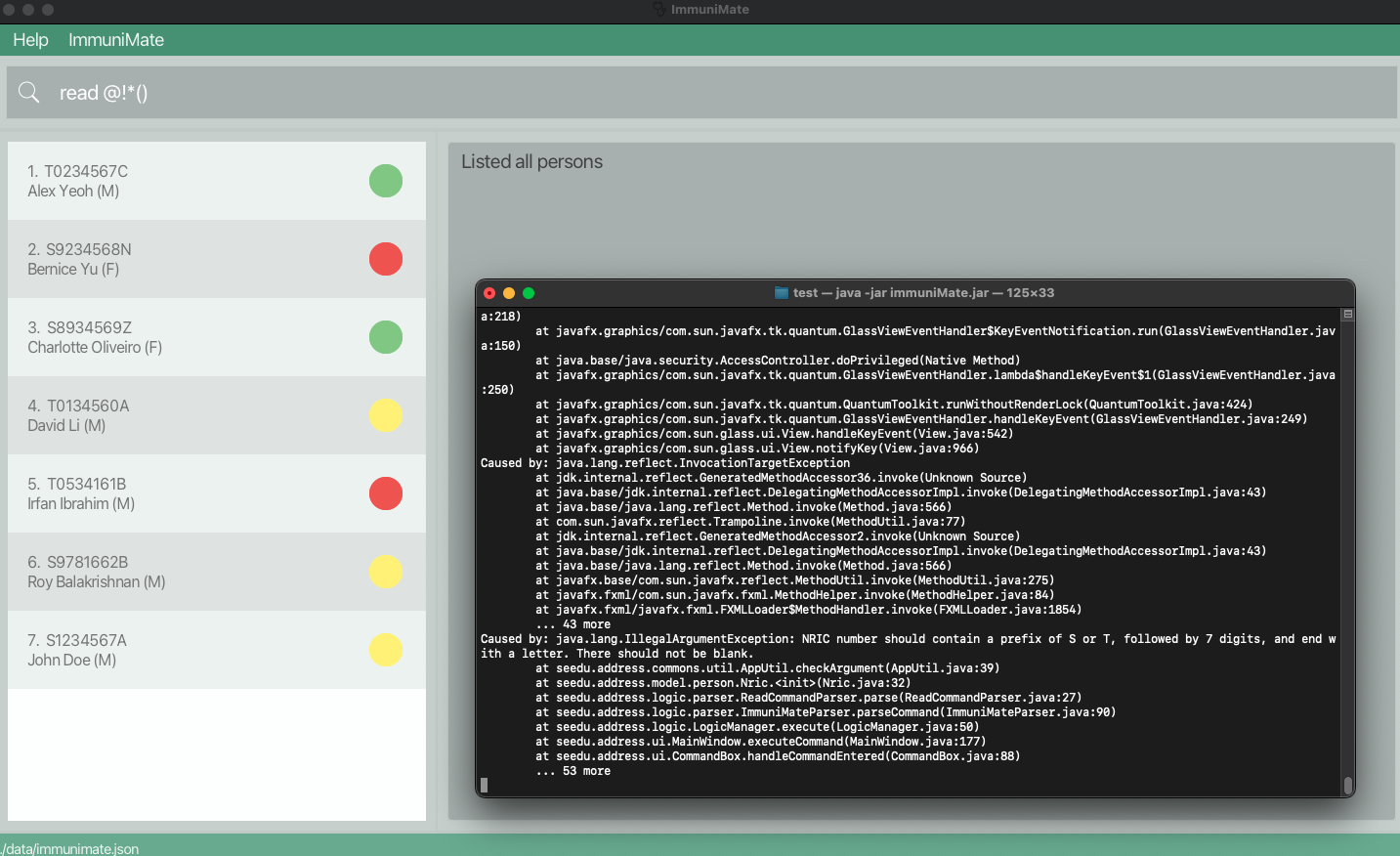The width and height of the screenshot is (1400, 856).
Task: Click Roy Balakrishnan's yellow status circle
Action: point(386,572)
